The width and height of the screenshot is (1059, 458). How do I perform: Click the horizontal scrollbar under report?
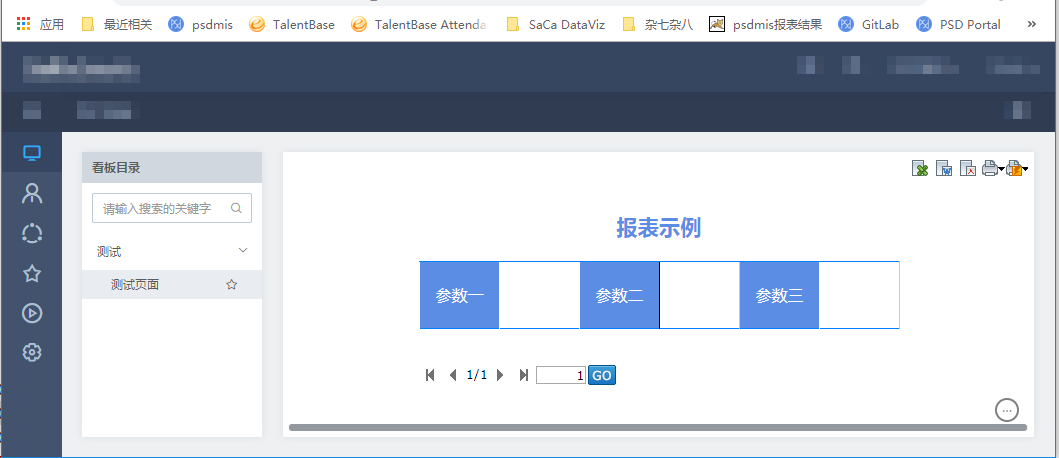tap(657, 428)
